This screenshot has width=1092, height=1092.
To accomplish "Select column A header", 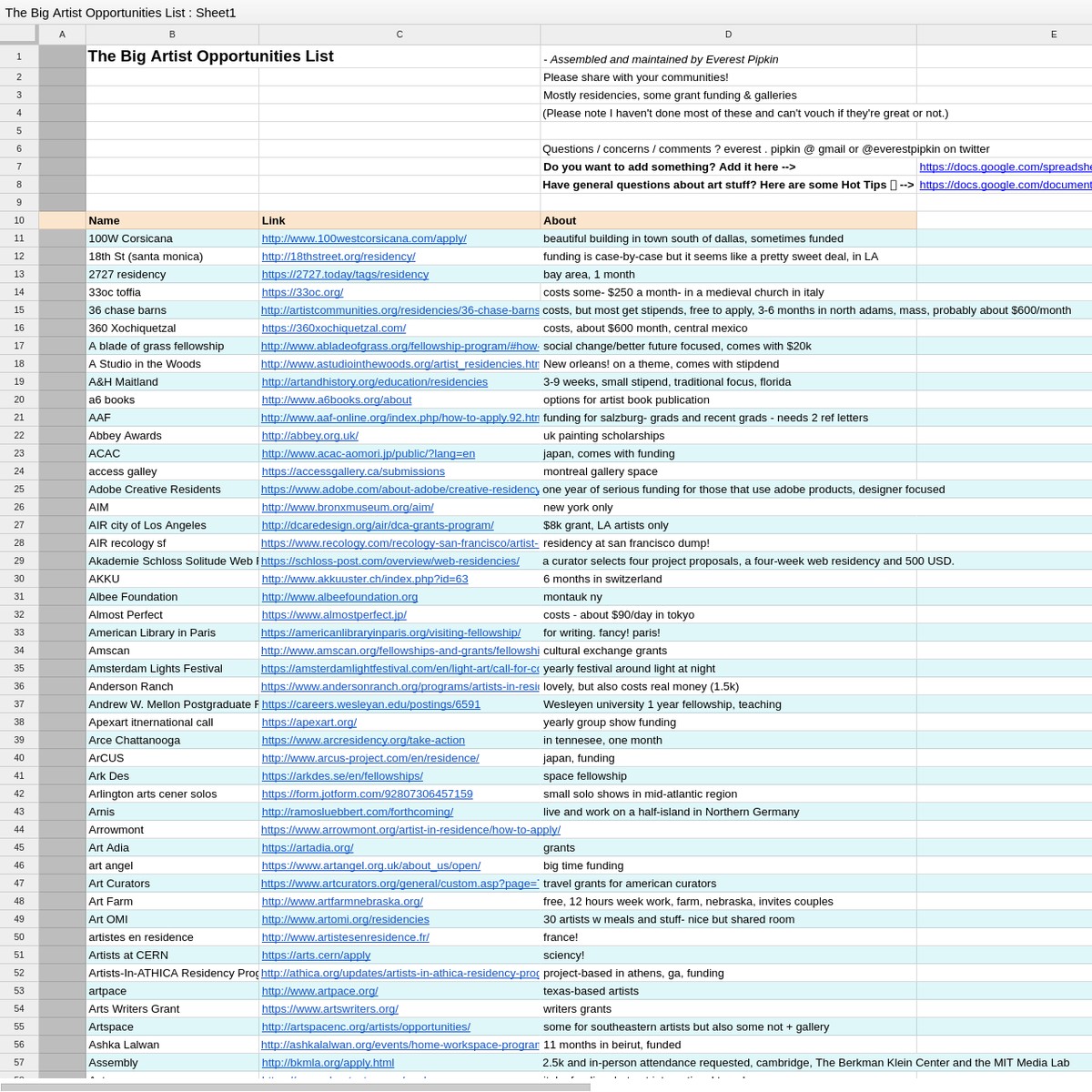I will point(62,34).
